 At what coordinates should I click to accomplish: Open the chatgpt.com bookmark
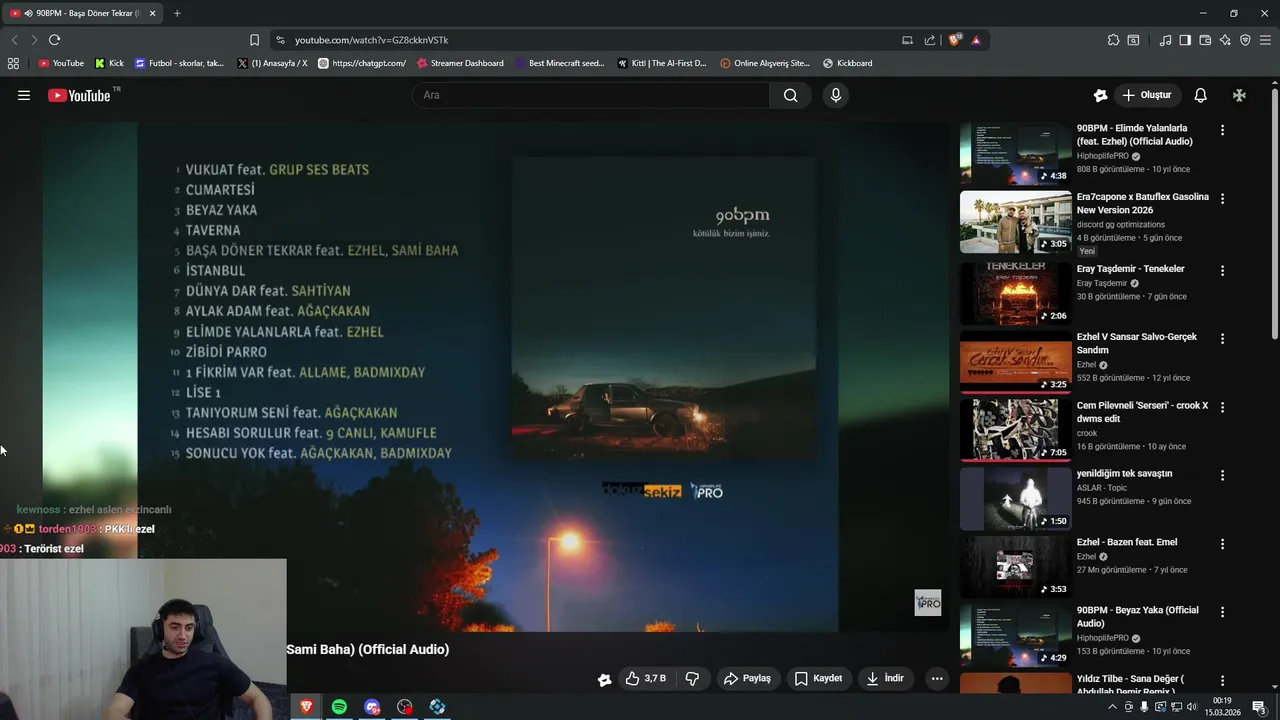tap(361, 63)
